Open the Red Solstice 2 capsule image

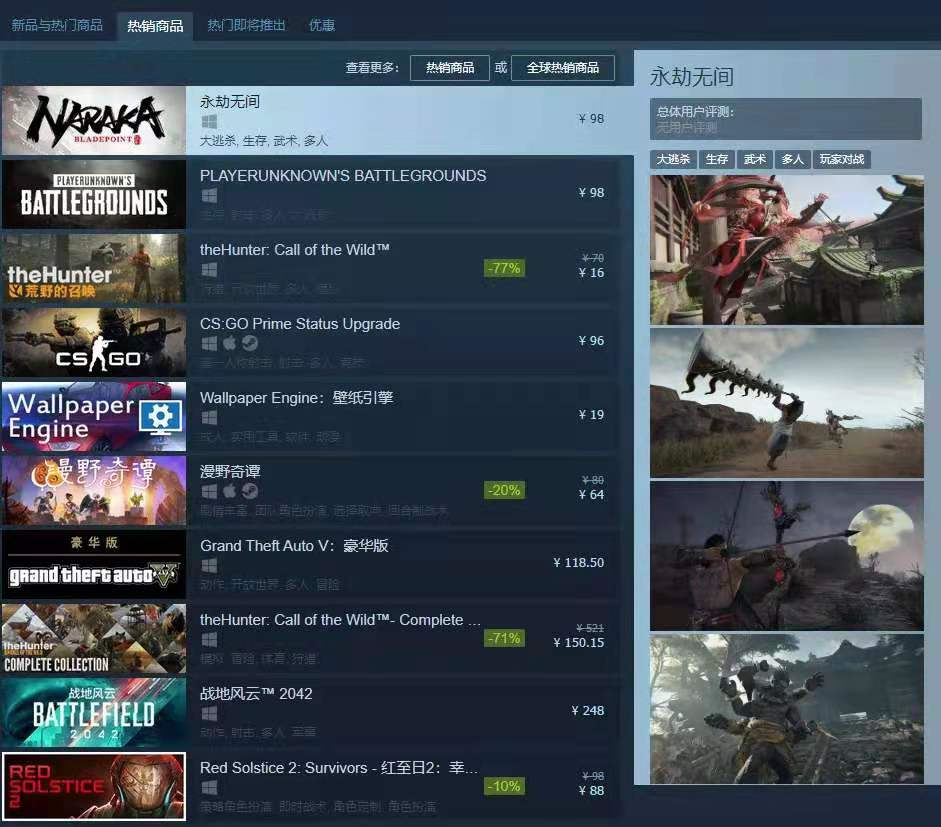point(94,786)
